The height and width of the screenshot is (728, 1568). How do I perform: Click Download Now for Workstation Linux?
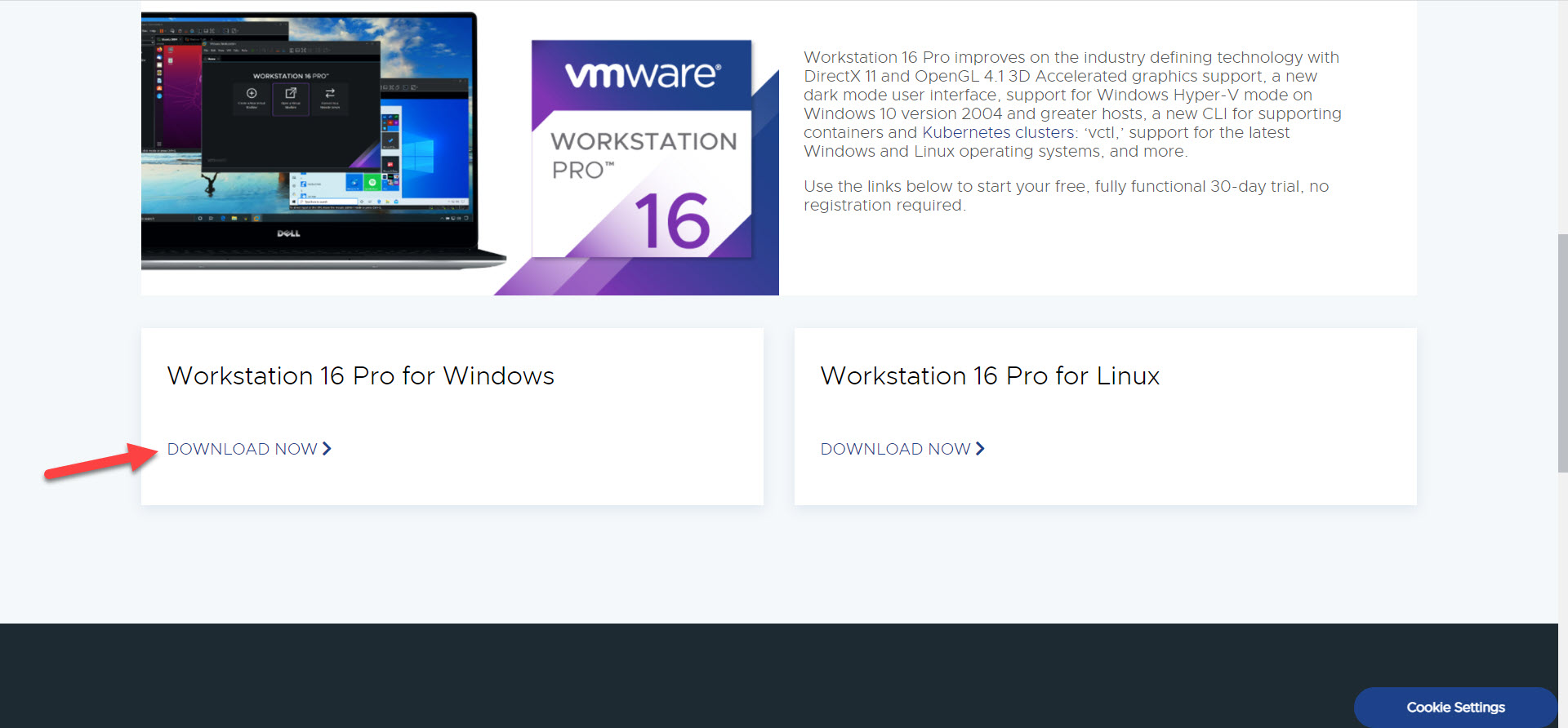tap(895, 449)
